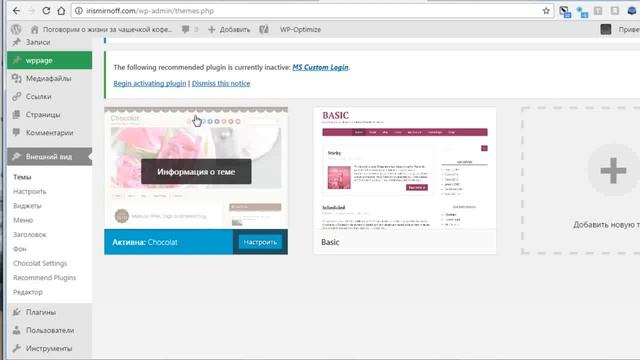
Task: Open 'Настроить' submenu item
Action: pyautogui.click(x=29, y=191)
